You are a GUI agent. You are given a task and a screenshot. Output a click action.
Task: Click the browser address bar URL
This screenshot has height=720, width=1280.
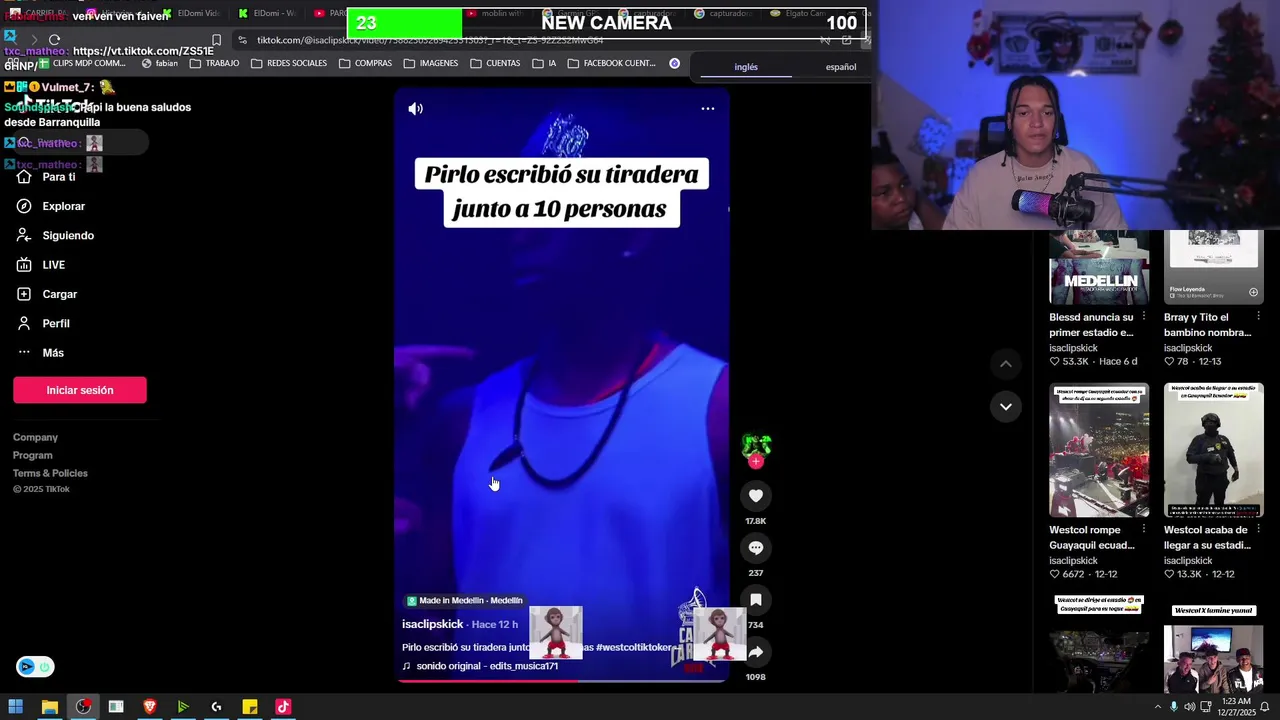tap(430, 40)
